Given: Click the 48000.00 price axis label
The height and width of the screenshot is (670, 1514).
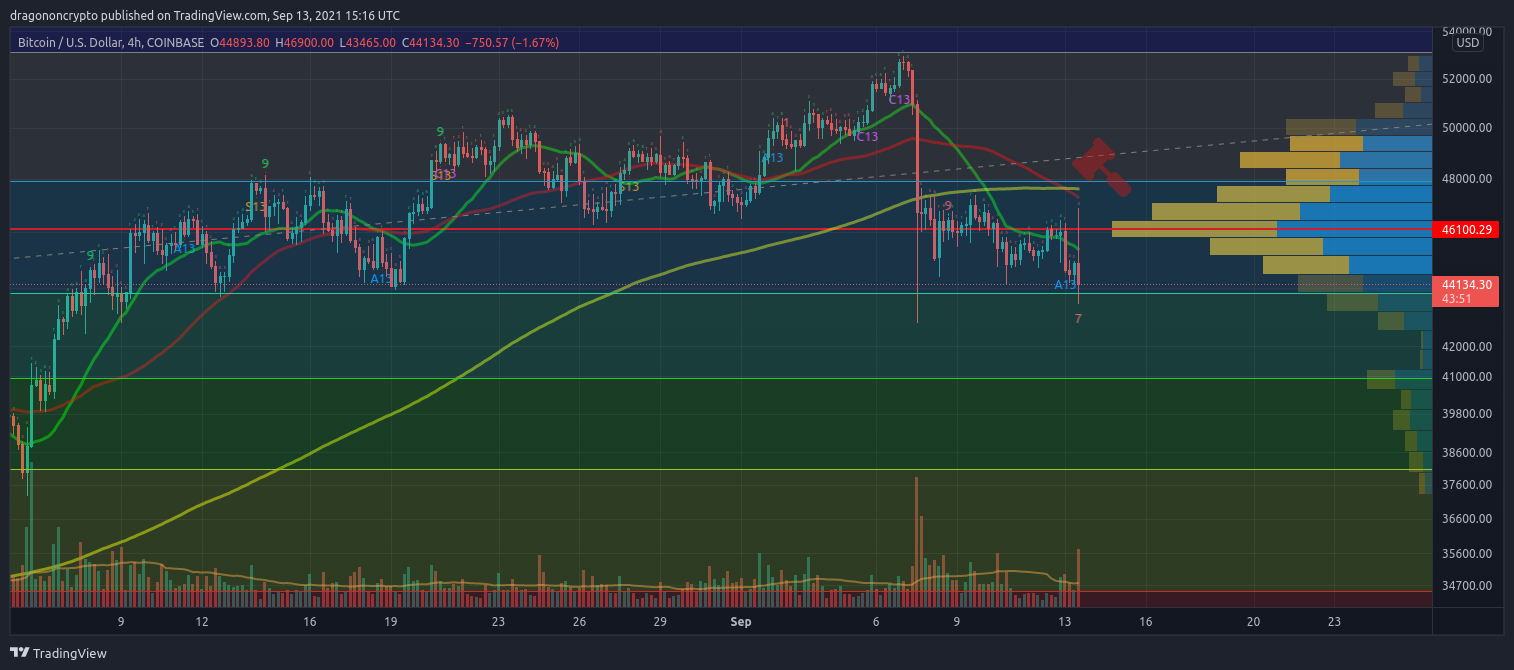Looking at the screenshot, I should click(x=1467, y=179).
